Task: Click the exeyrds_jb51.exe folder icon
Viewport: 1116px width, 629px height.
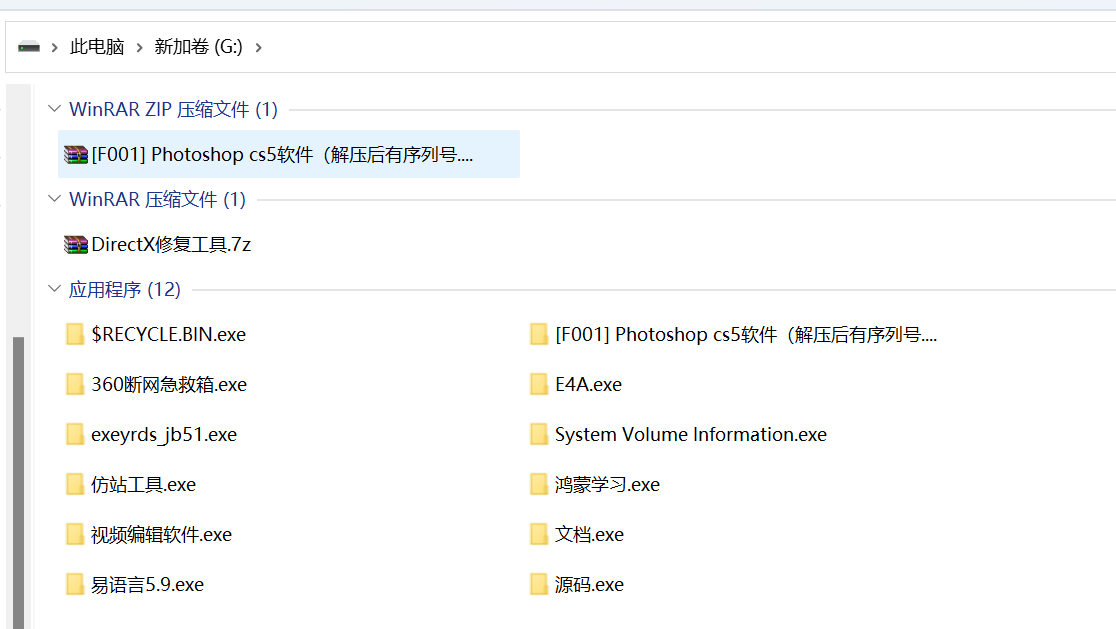Action: [x=75, y=434]
